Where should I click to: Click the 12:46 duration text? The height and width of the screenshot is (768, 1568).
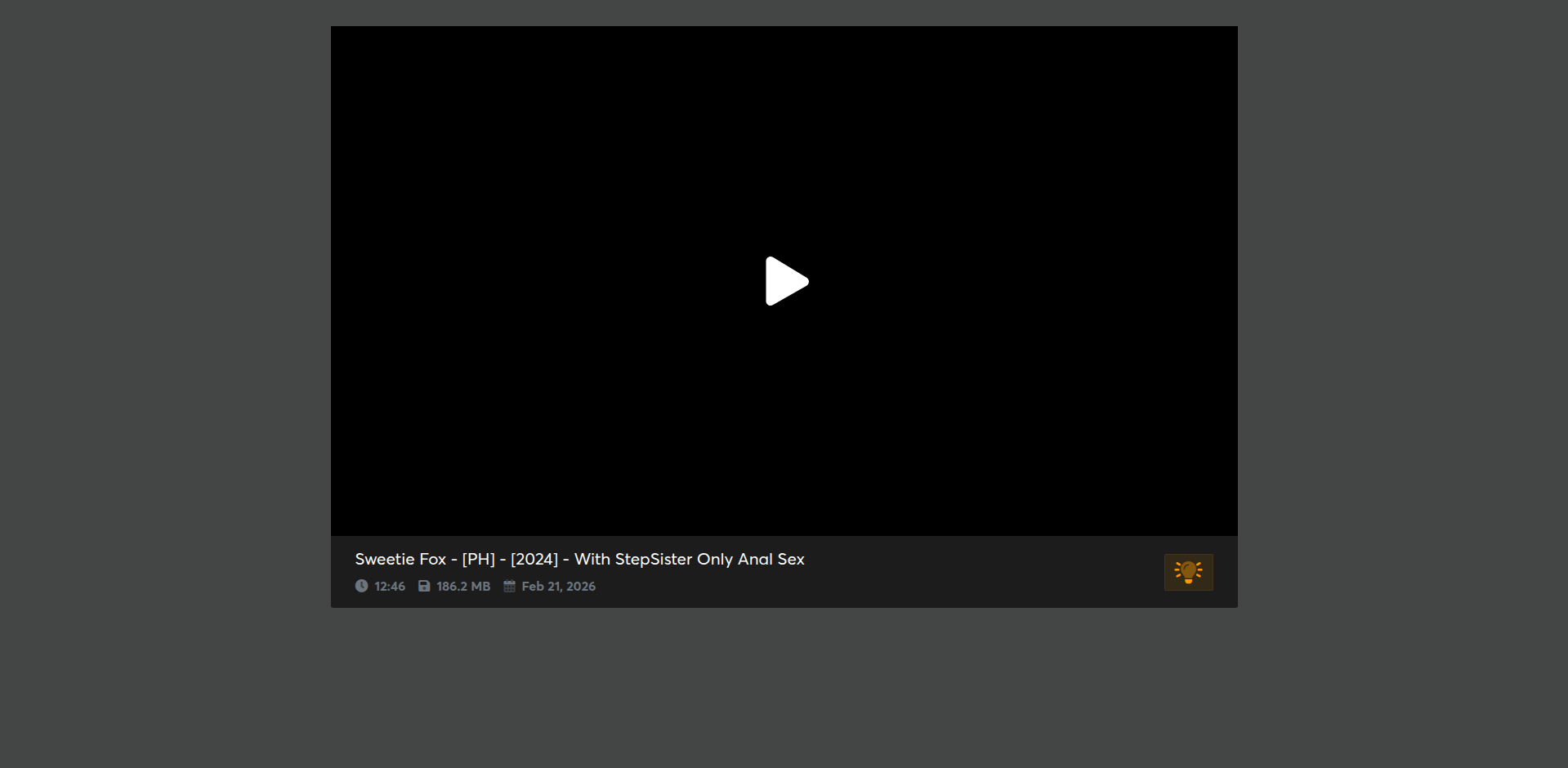pos(390,586)
